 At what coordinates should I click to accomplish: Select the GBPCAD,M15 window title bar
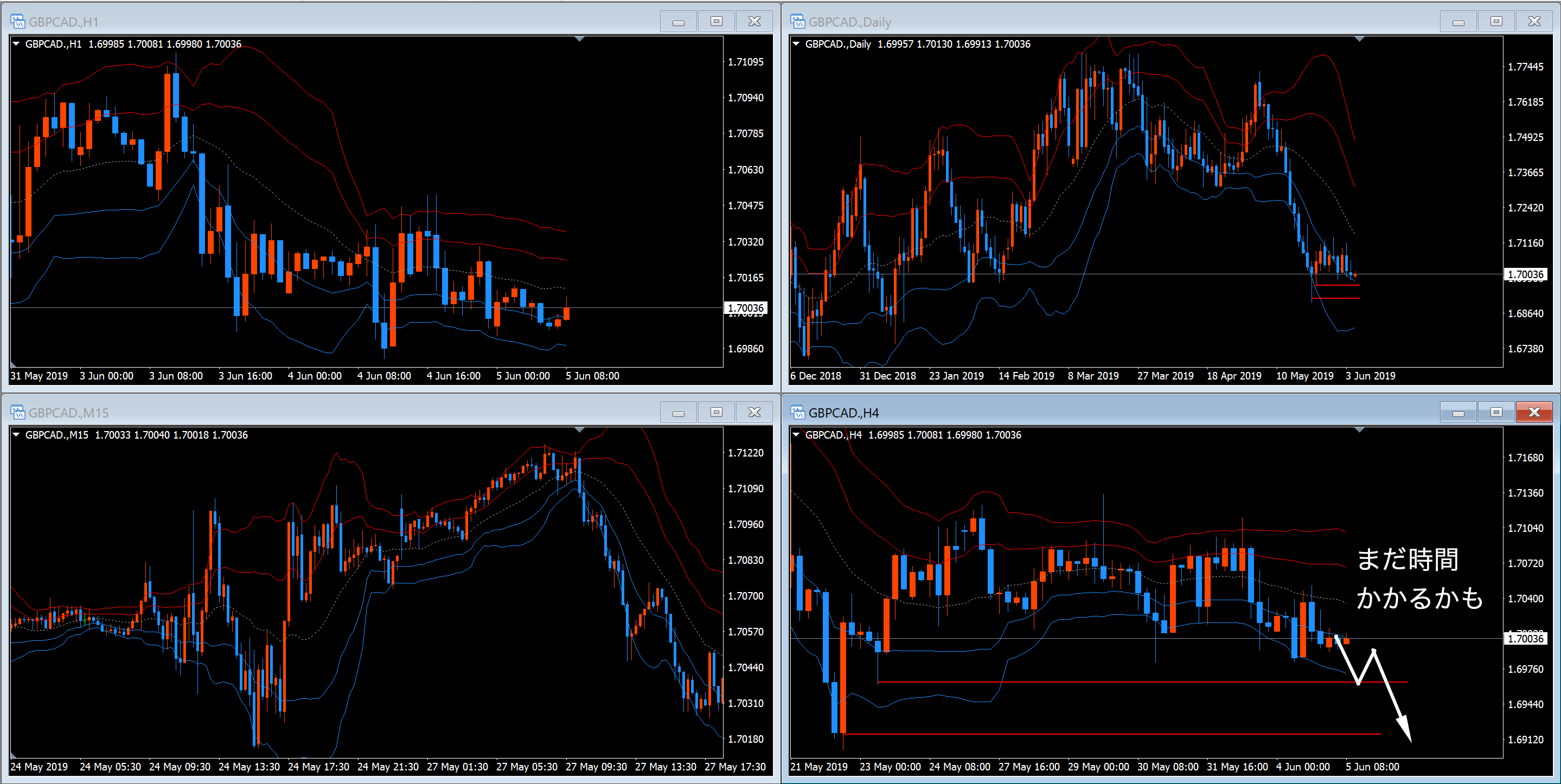click(x=363, y=413)
